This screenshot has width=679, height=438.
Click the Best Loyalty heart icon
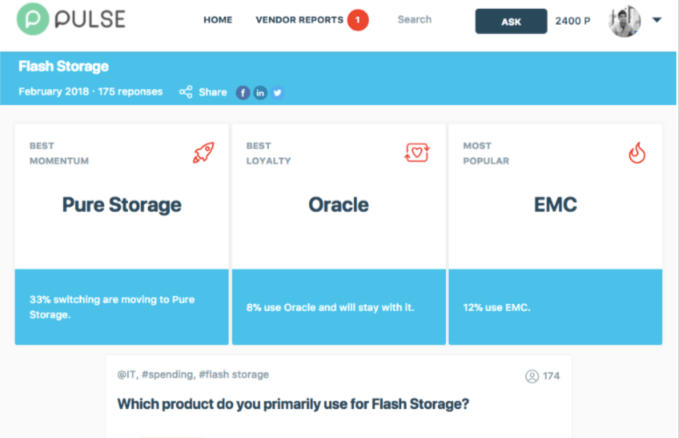(416, 152)
